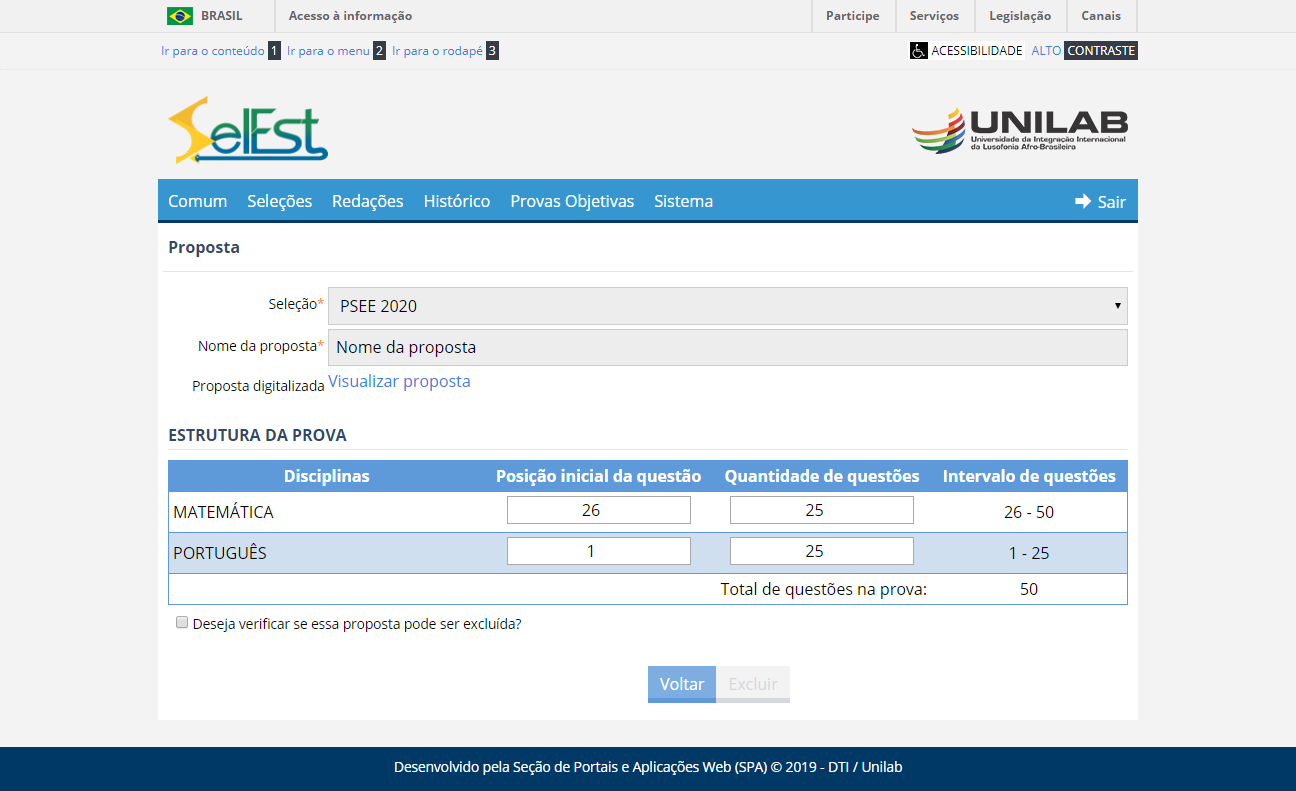Image resolution: width=1296 pixels, height=791 pixels.
Task: Open the Sistema menu
Action: pyautogui.click(x=683, y=201)
